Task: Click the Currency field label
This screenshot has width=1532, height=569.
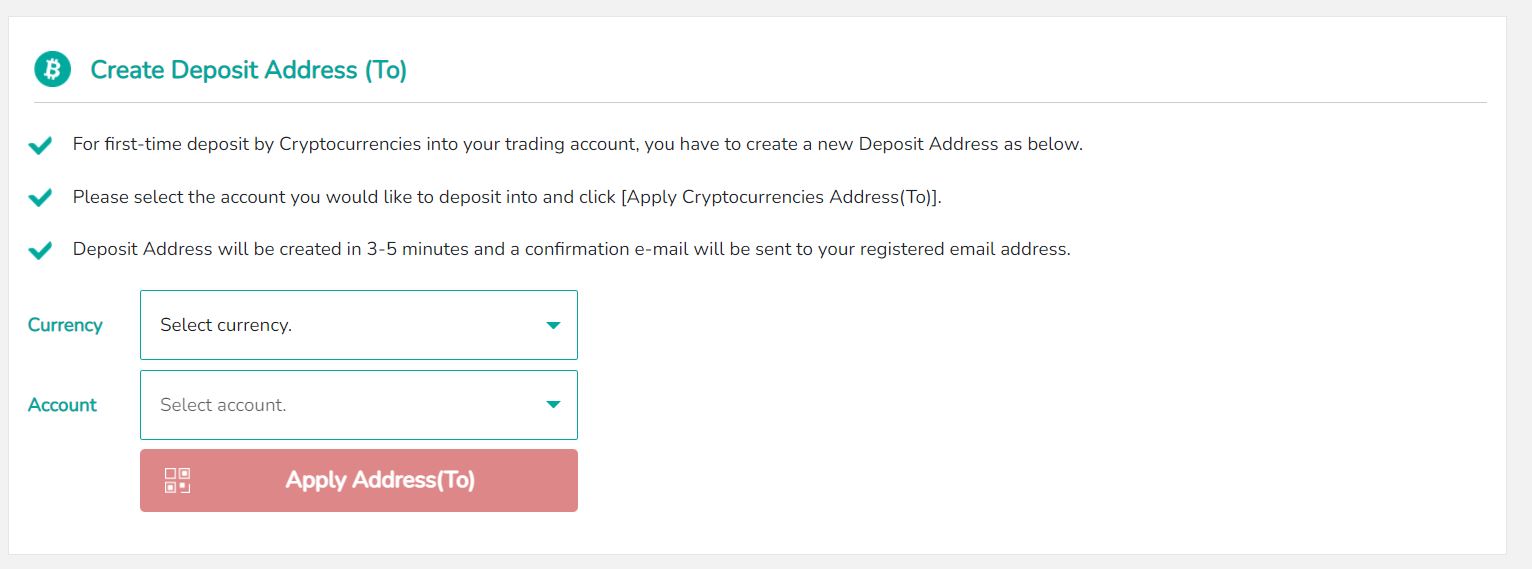Action: click(65, 325)
